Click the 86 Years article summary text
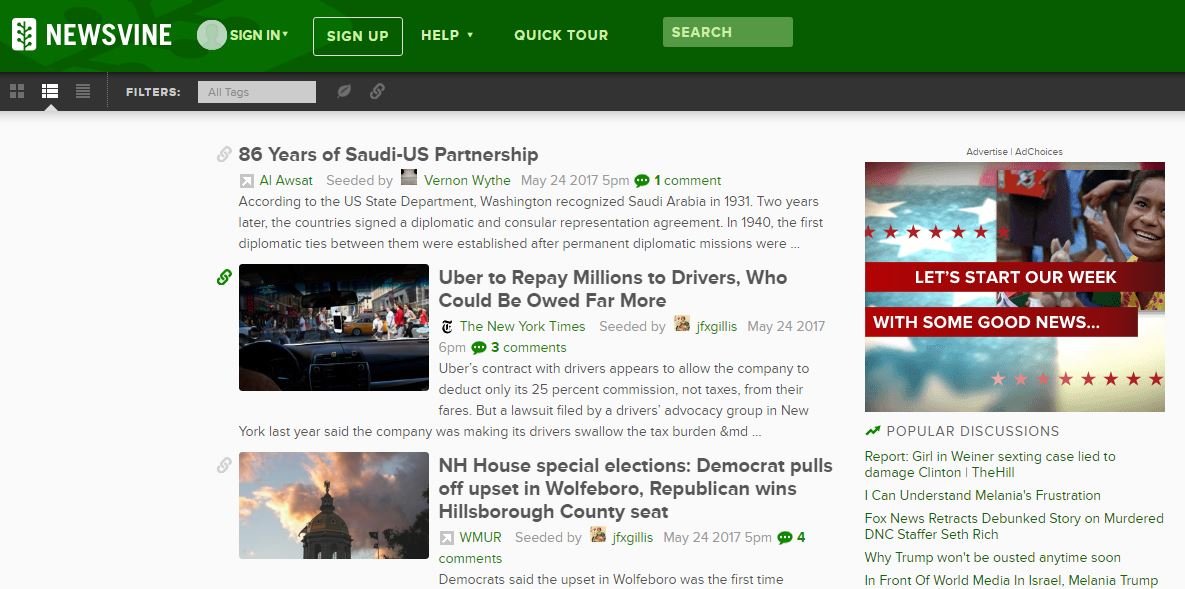Viewport: 1185px width, 589px height. point(531,223)
